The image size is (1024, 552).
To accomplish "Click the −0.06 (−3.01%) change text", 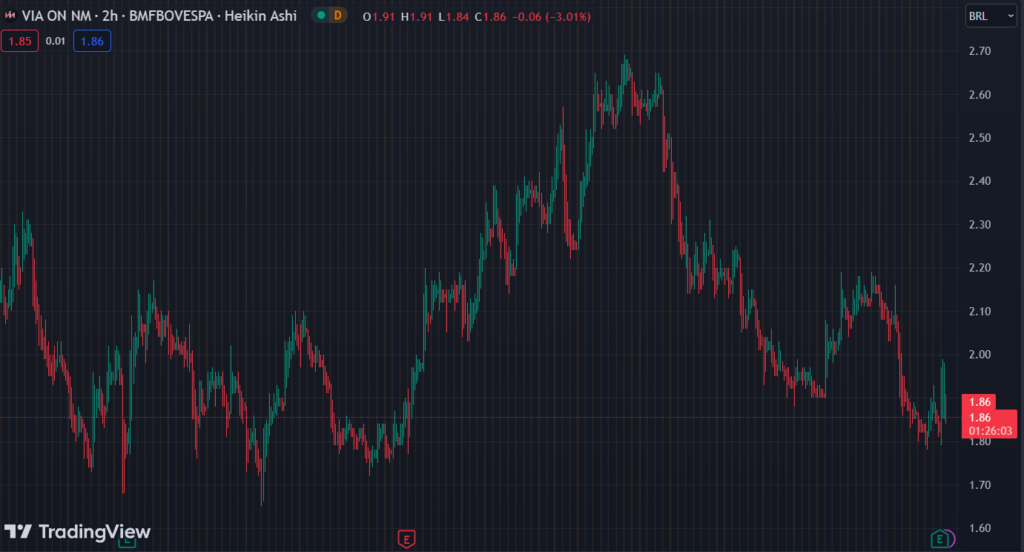I will pyautogui.click(x=551, y=16).
